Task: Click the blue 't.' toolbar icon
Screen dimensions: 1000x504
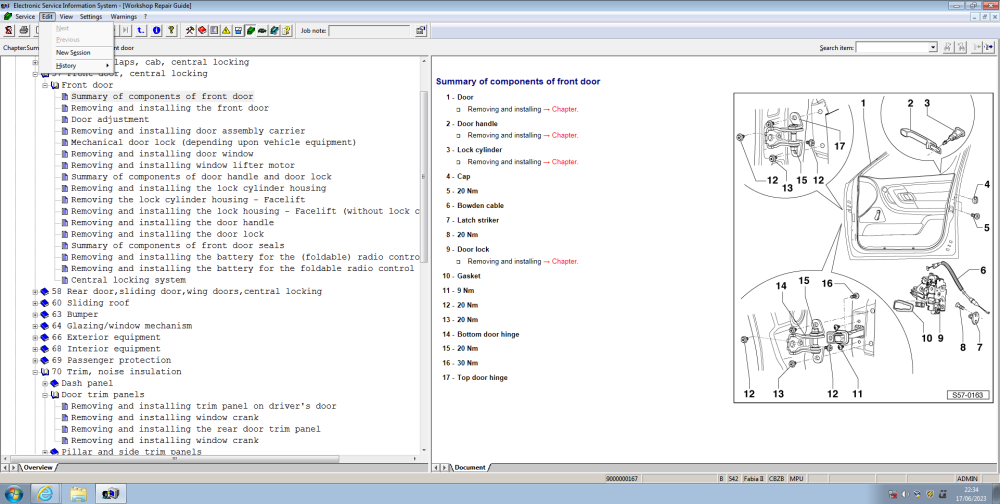Action: (141, 30)
